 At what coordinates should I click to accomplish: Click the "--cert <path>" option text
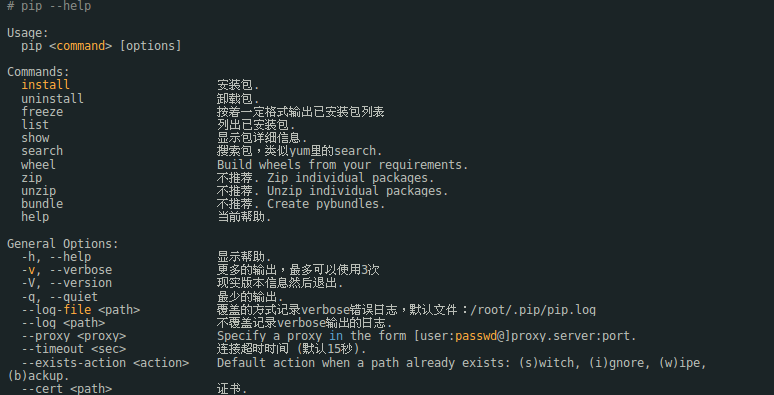pos(67,389)
